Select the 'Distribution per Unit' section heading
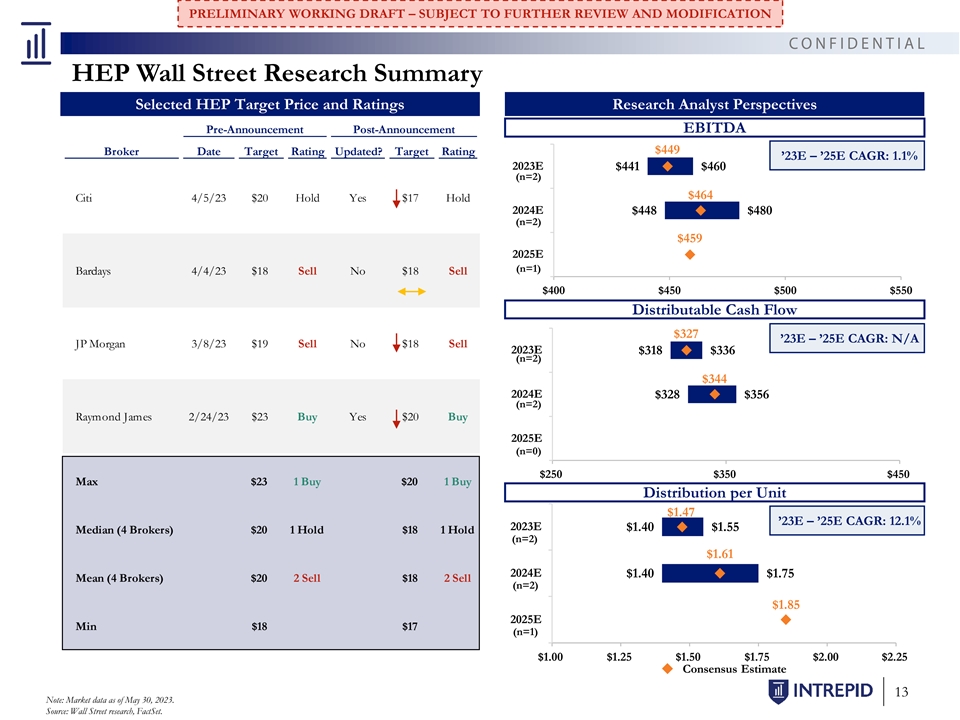Image resolution: width=960 pixels, height=720 pixels. [714, 493]
